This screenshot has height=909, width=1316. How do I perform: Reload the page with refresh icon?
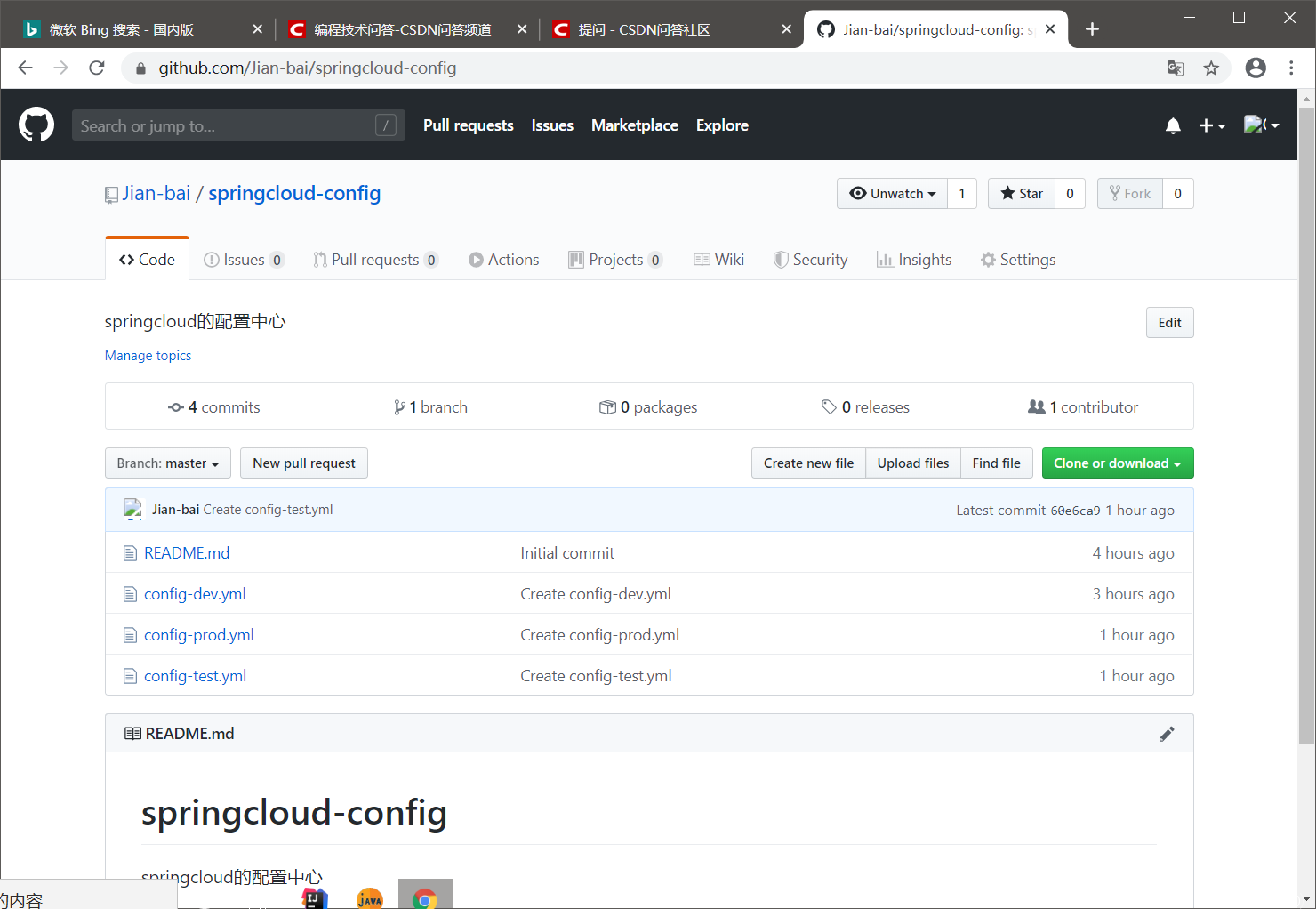click(x=97, y=68)
